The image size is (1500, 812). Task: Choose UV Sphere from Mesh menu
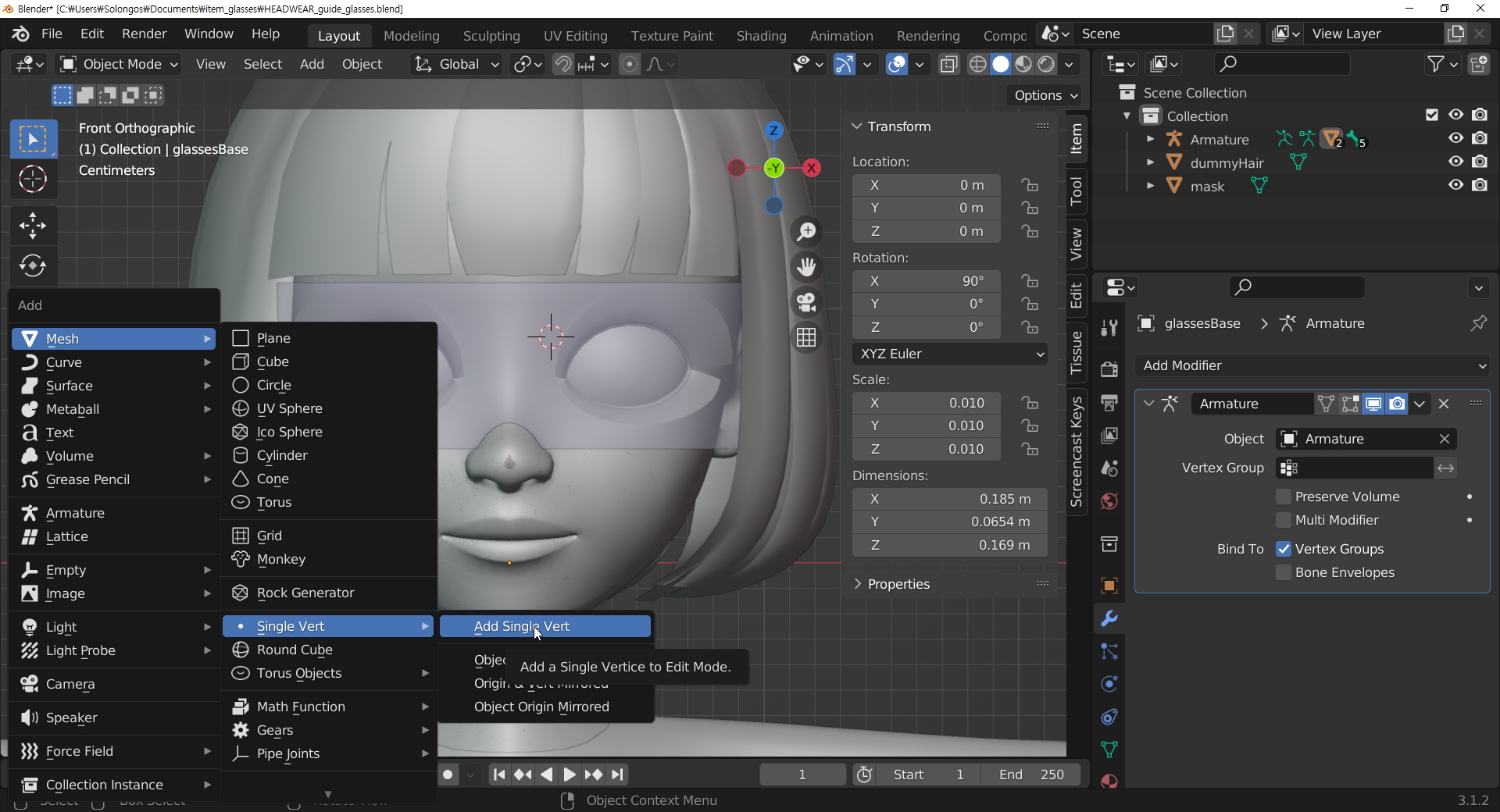328,408
